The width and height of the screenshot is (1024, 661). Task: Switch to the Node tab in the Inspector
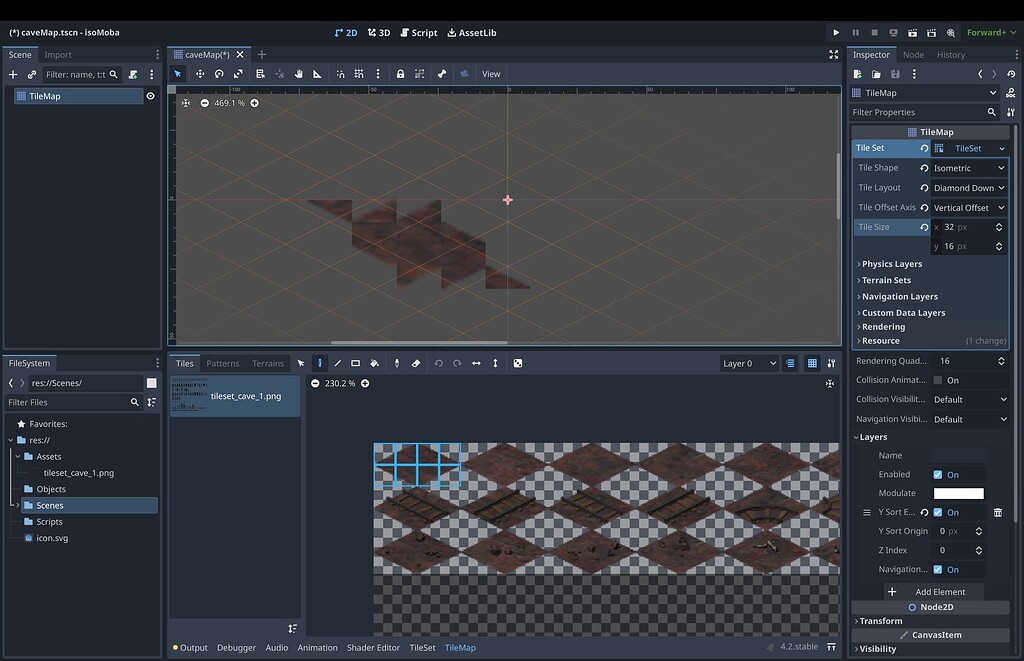[x=912, y=54]
